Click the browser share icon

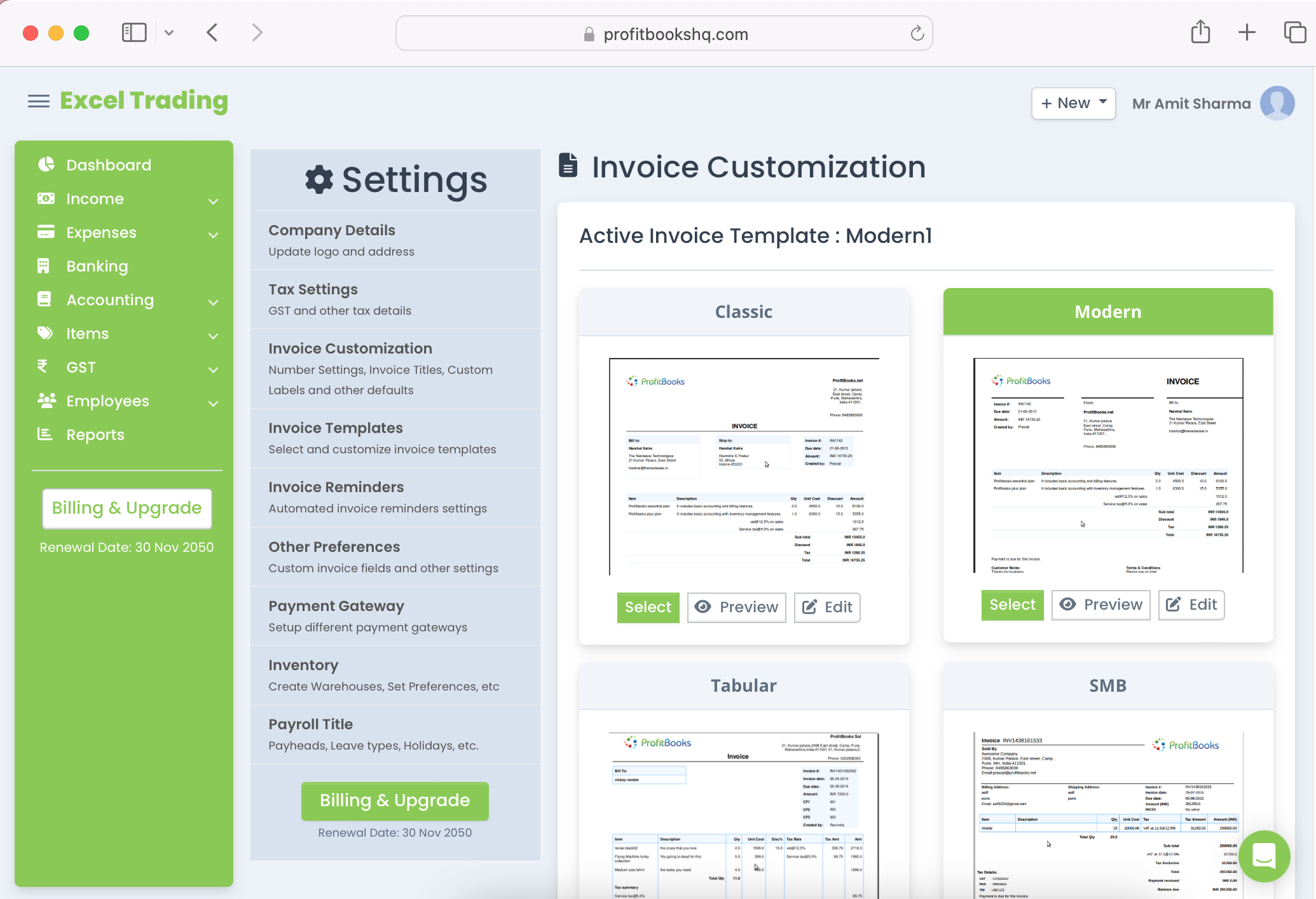(1200, 32)
